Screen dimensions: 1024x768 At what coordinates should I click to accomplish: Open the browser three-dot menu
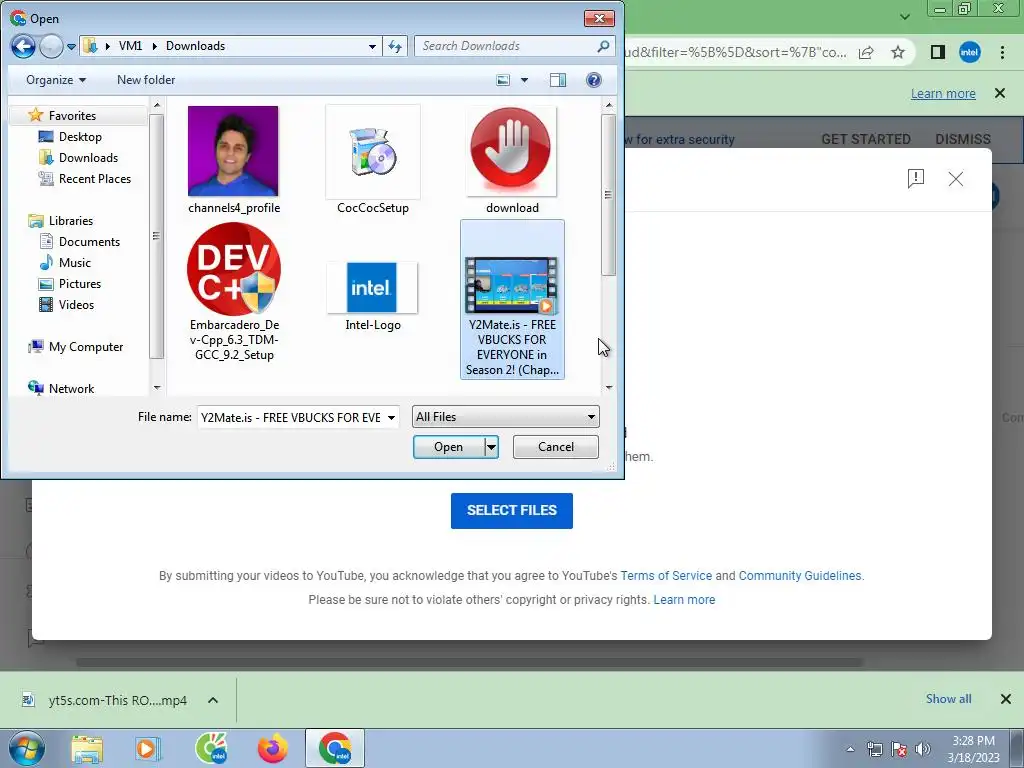(1002, 52)
